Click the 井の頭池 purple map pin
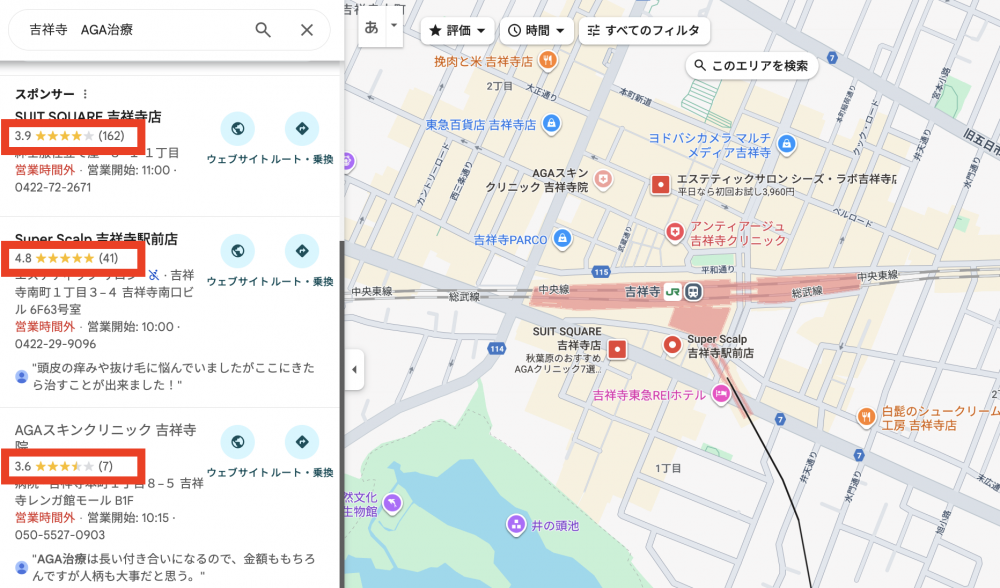Screen dimensions: 1000x588 coord(516,524)
